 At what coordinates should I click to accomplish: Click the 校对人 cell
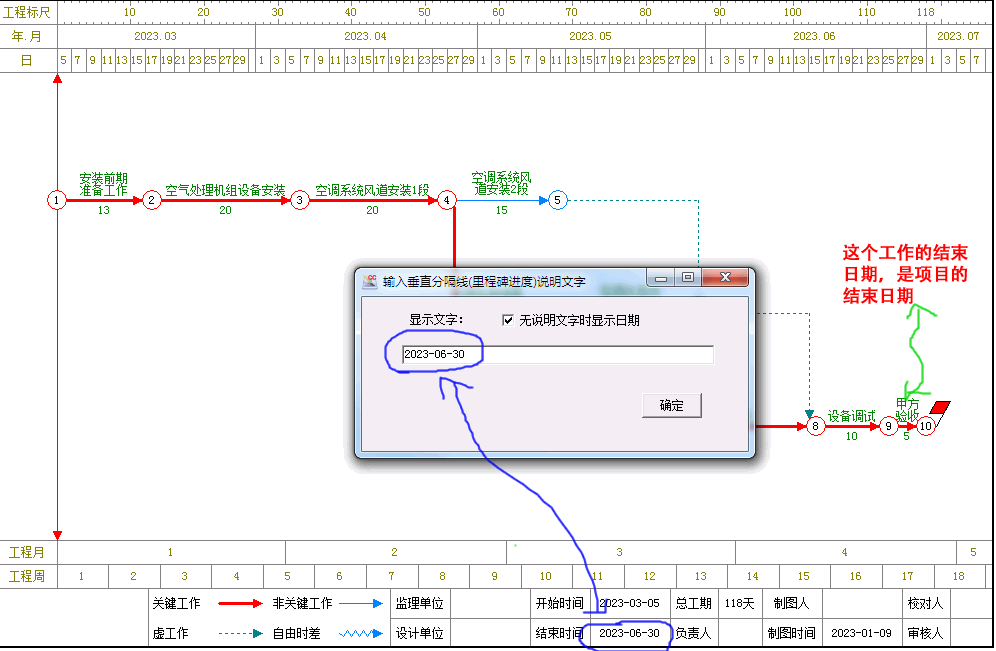click(925, 603)
